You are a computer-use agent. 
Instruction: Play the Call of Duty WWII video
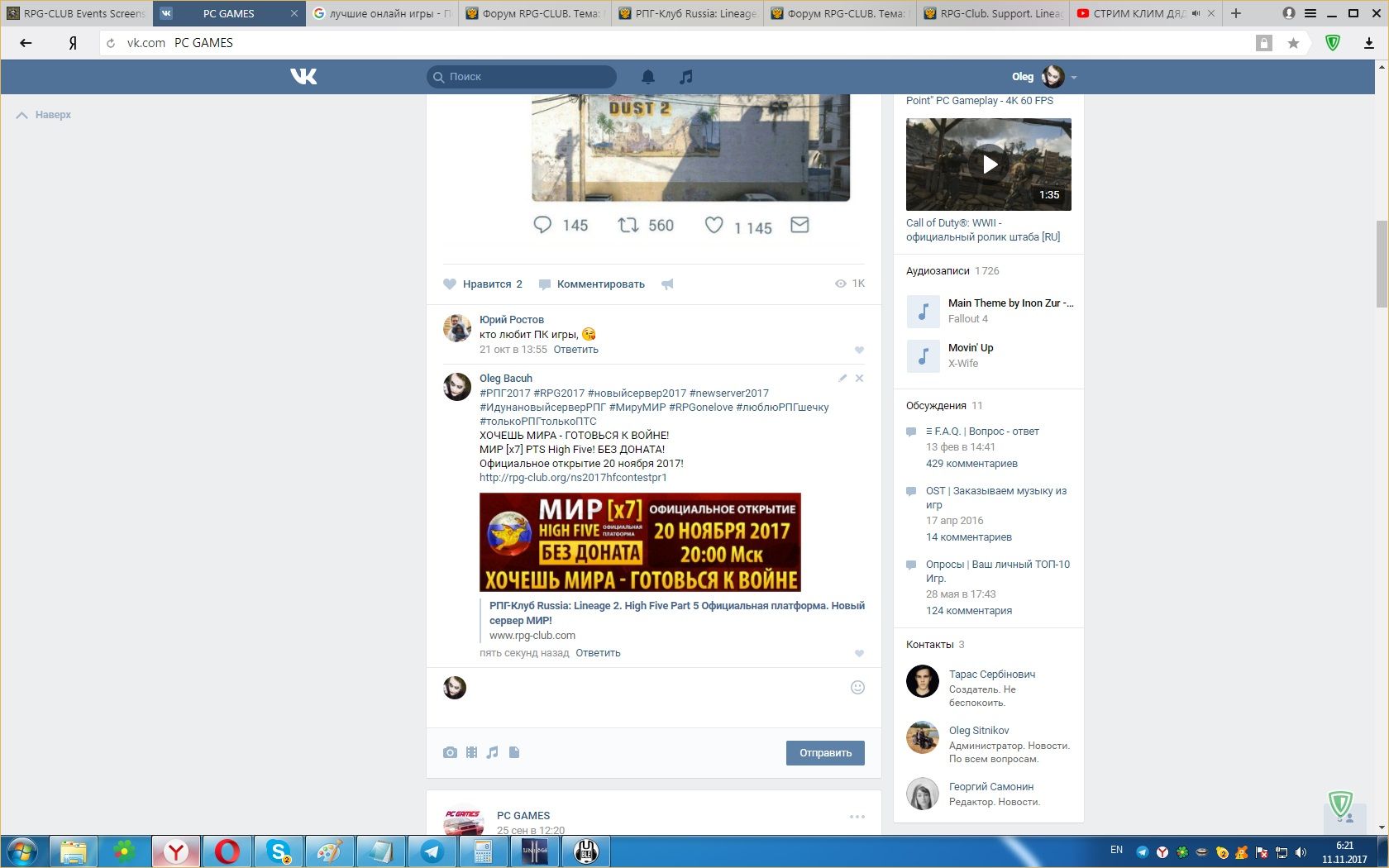click(x=989, y=165)
